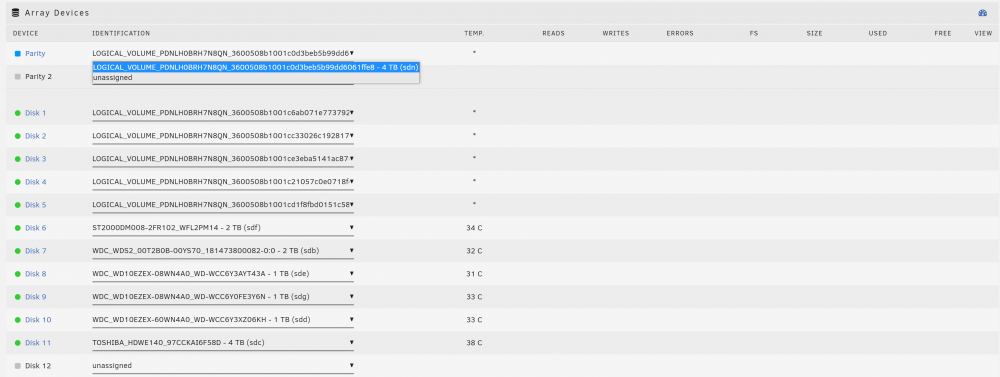The width and height of the screenshot is (1000, 377).
Task: Open Disk 3 identification dropdown
Action: coord(223,159)
